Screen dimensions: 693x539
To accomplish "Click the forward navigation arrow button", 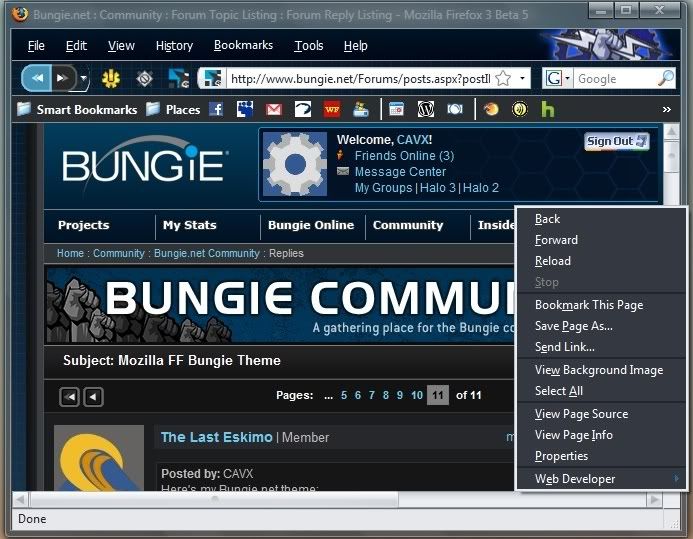I will pos(62,78).
